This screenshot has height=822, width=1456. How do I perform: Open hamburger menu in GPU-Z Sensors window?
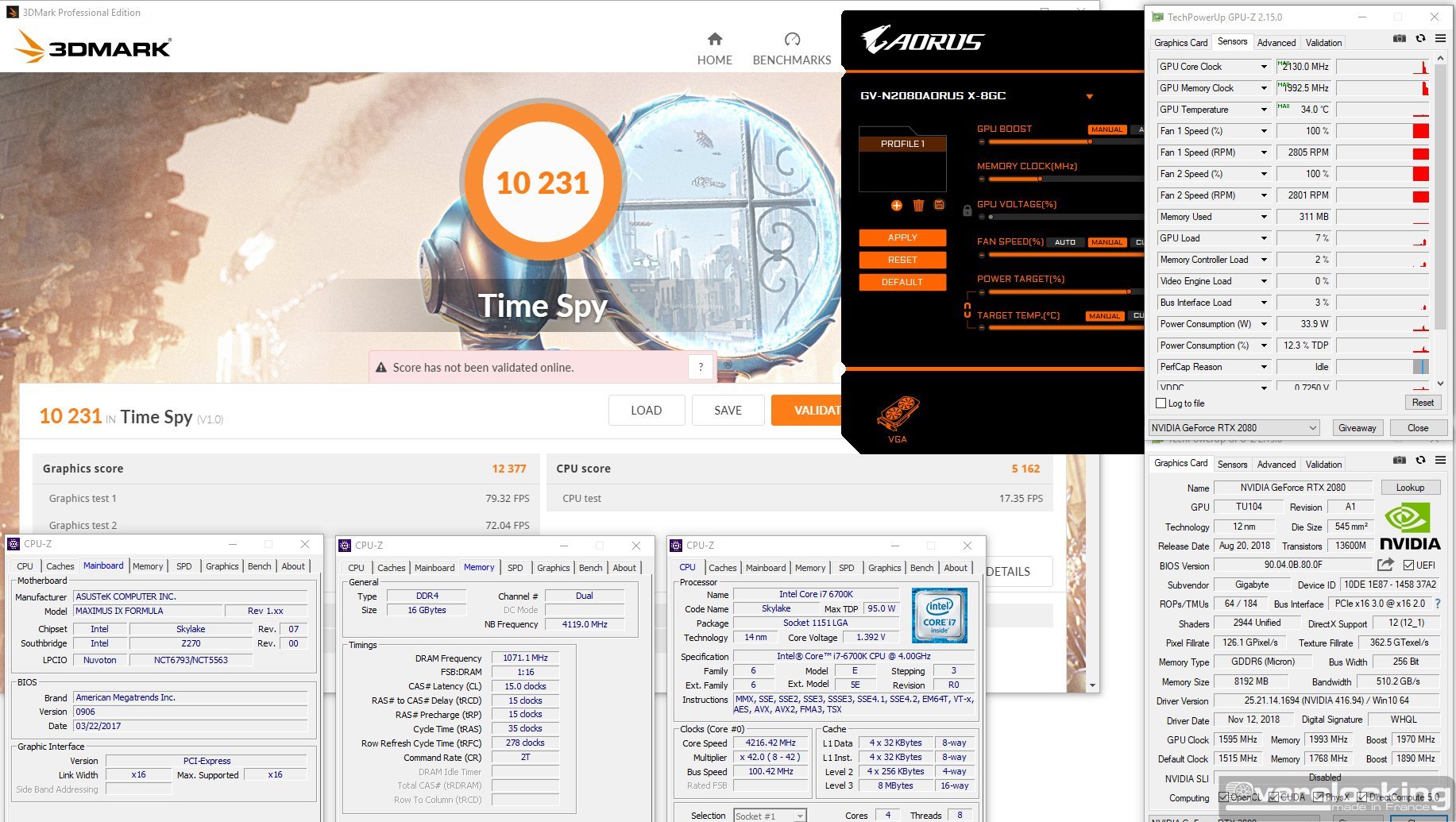(x=1440, y=38)
